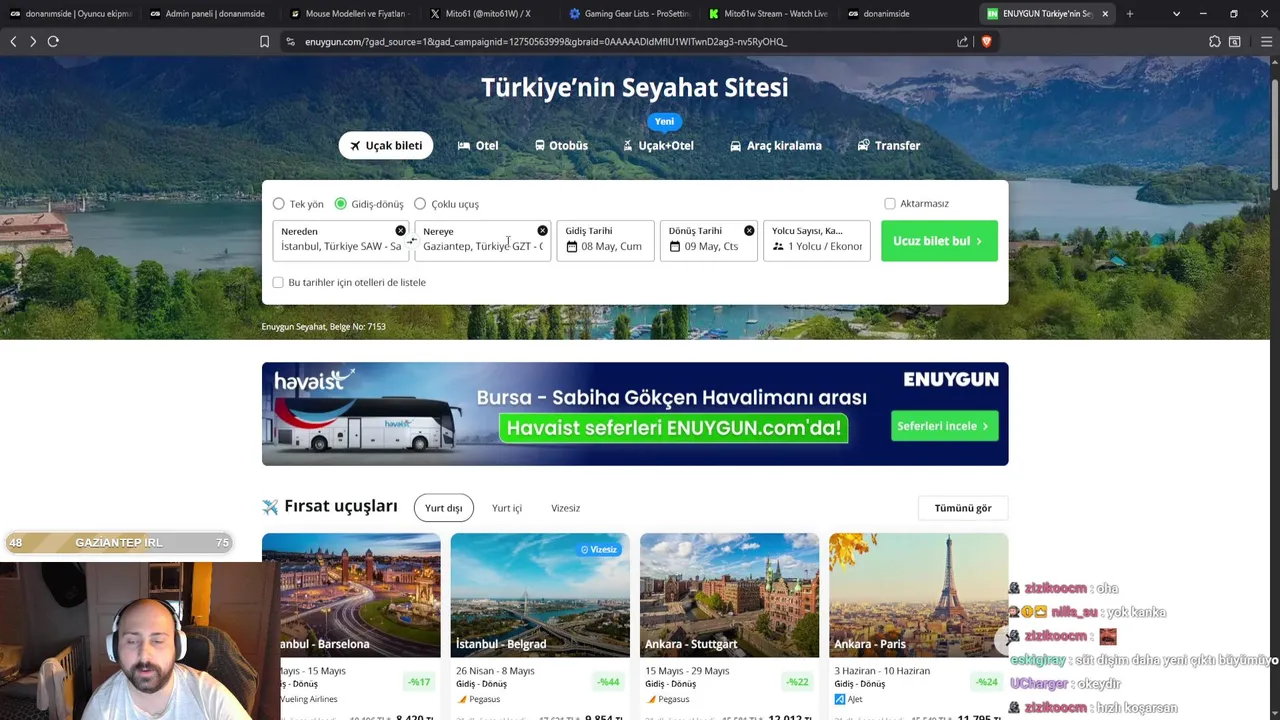Click the Pegasus airline label on Belgrad card
Viewport: 1280px width, 720px height.
[x=479, y=699]
